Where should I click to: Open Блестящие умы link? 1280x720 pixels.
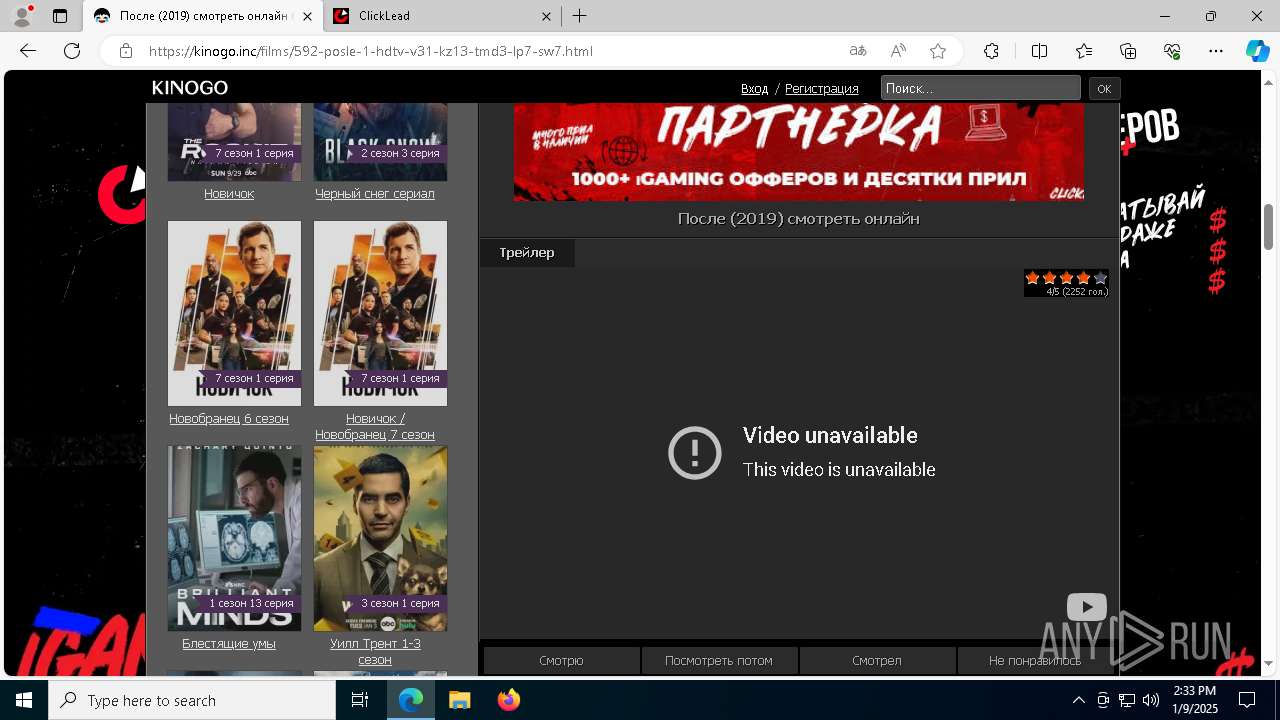pos(229,644)
